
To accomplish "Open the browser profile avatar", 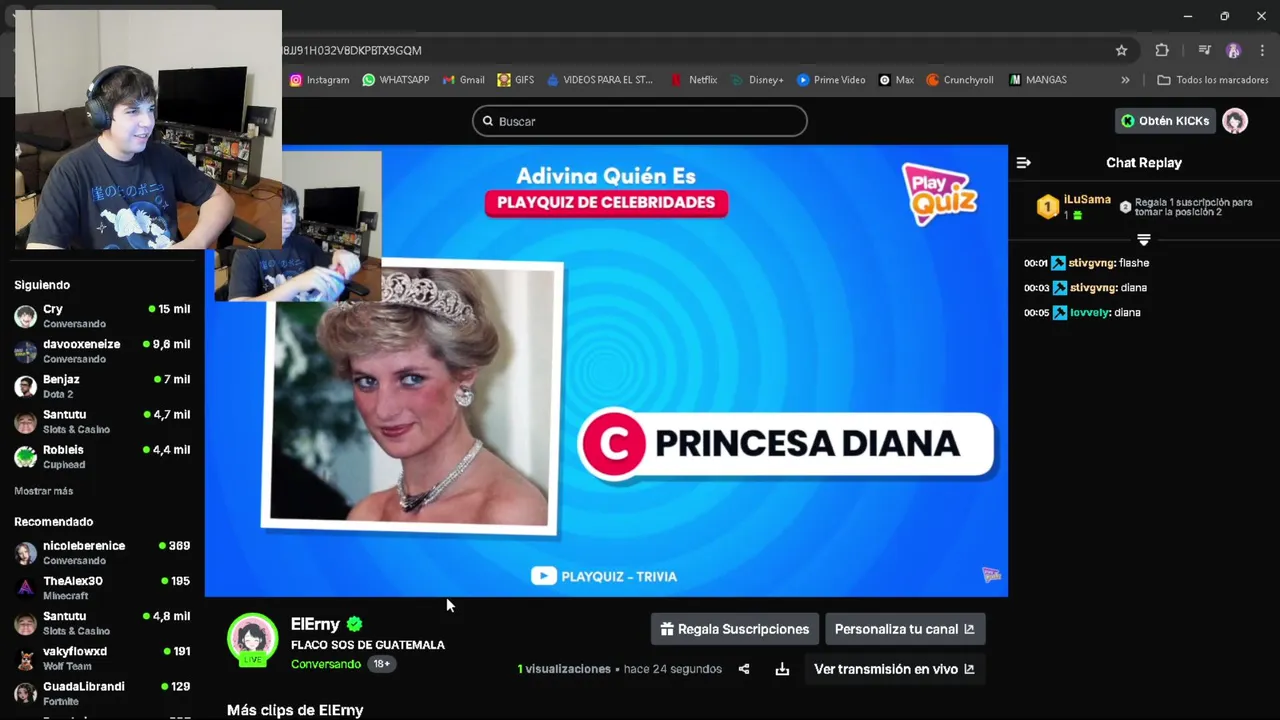I will (x=1233, y=50).
